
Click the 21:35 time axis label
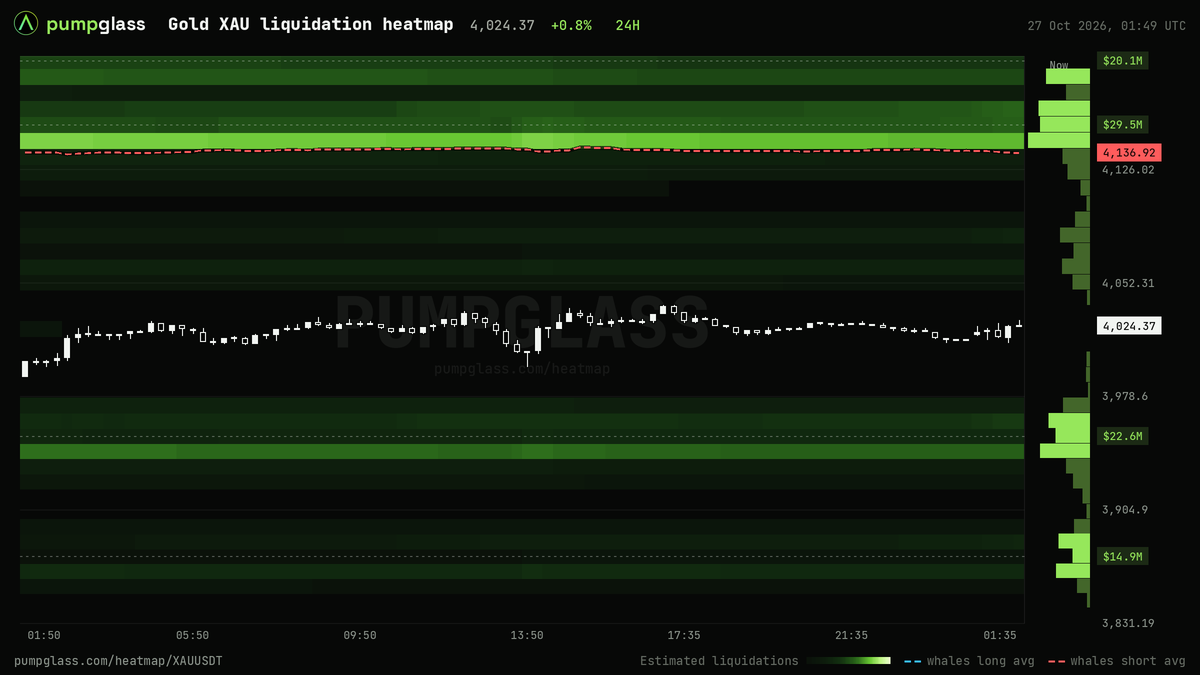[x=852, y=635]
